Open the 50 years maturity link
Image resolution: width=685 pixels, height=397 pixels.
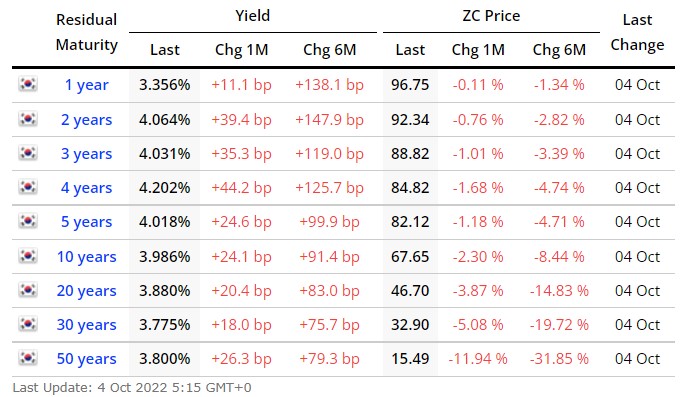tap(86, 359)
